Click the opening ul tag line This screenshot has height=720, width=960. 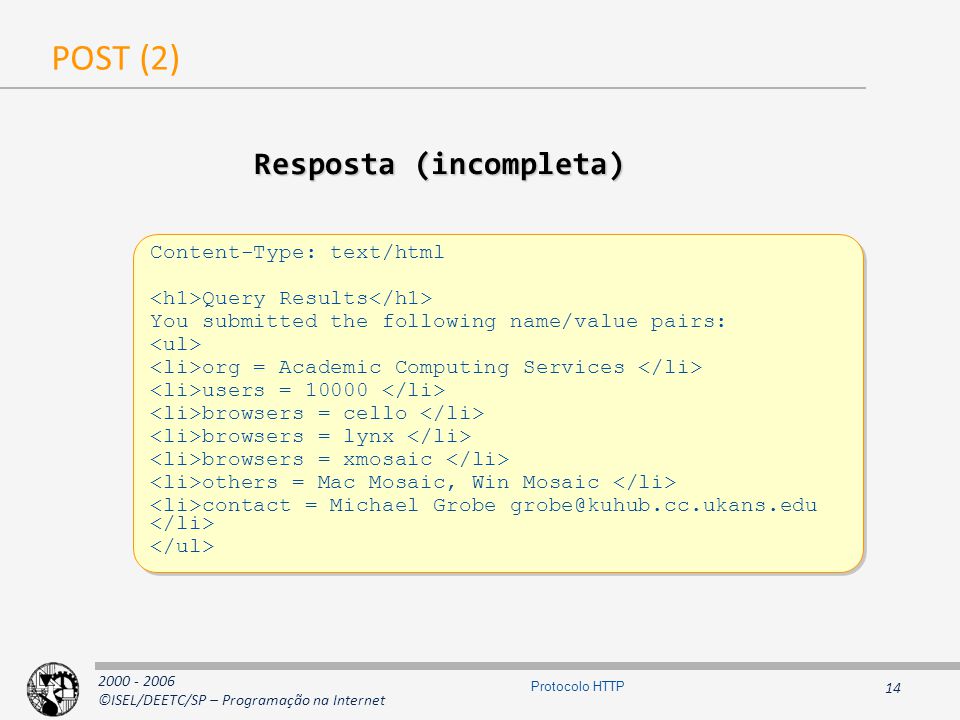click(x=176, y=344)
